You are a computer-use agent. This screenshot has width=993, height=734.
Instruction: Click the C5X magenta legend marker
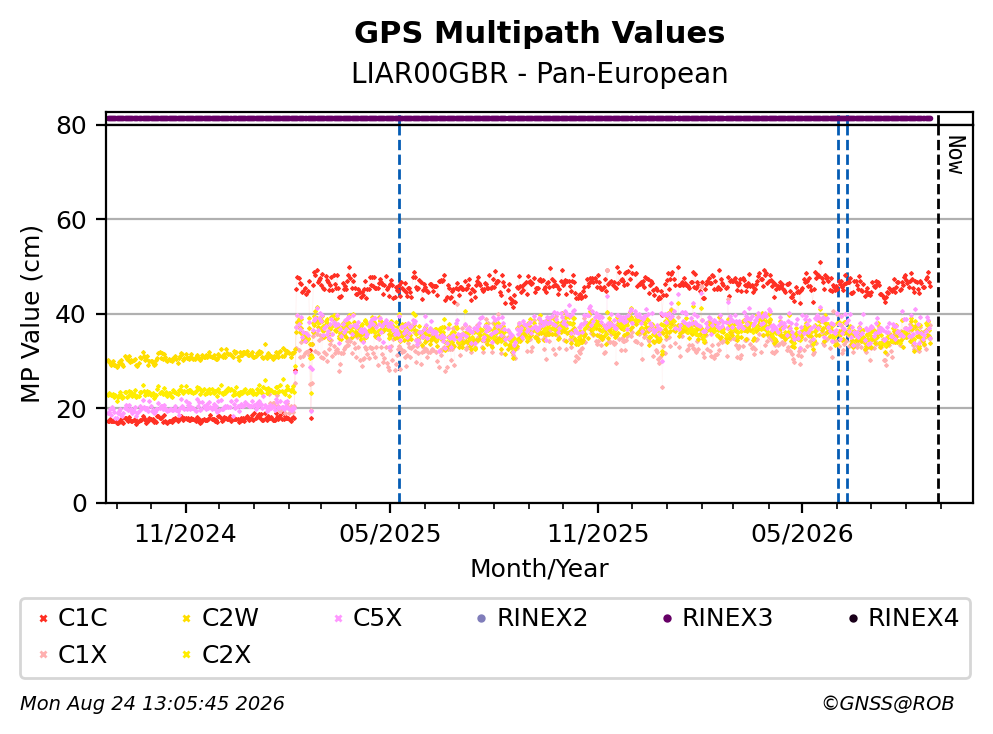point(338,618)
